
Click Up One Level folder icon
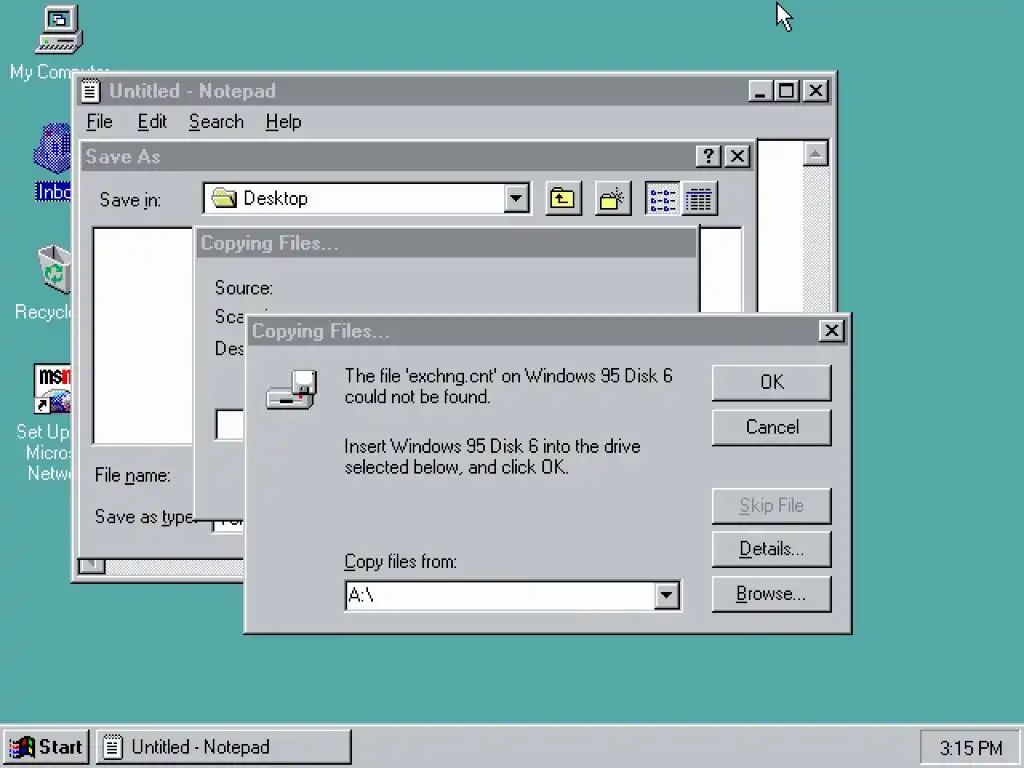(x=563, y=199)
